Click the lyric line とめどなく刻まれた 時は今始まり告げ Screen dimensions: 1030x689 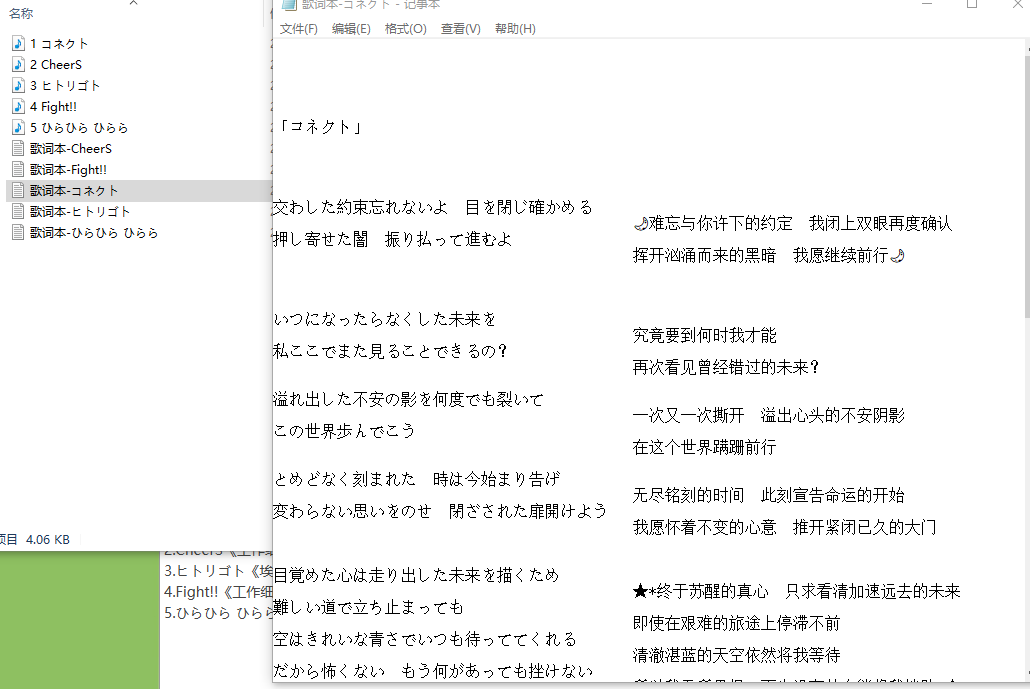click(417, 479)
